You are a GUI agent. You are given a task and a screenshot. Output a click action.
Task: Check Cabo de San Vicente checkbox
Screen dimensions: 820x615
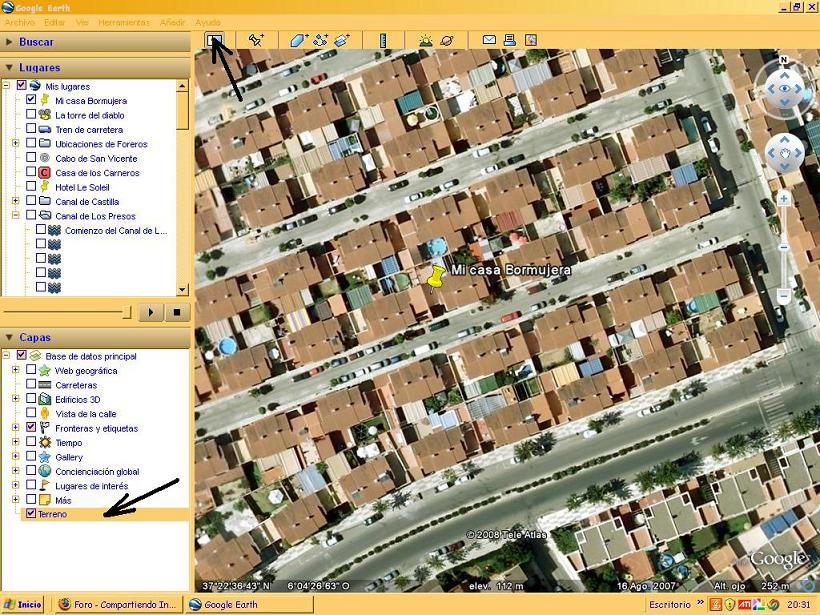click(31, 157)
